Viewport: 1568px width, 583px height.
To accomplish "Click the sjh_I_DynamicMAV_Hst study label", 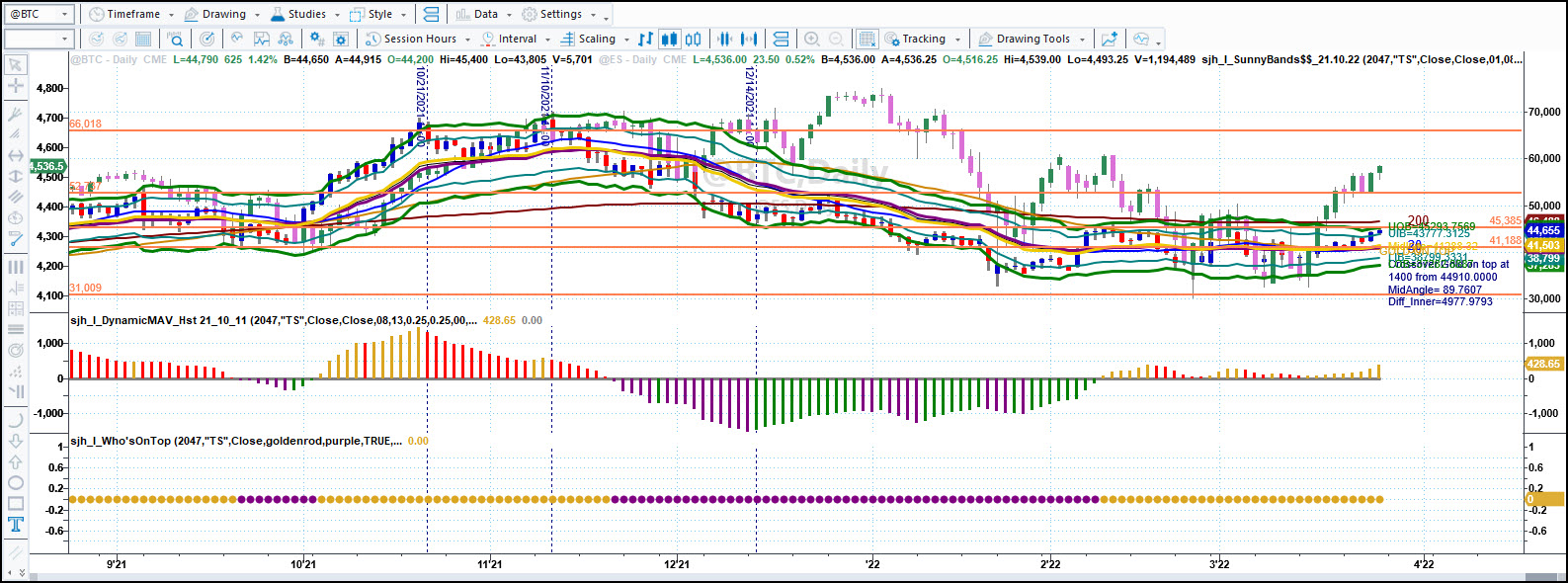I will 275,320.
